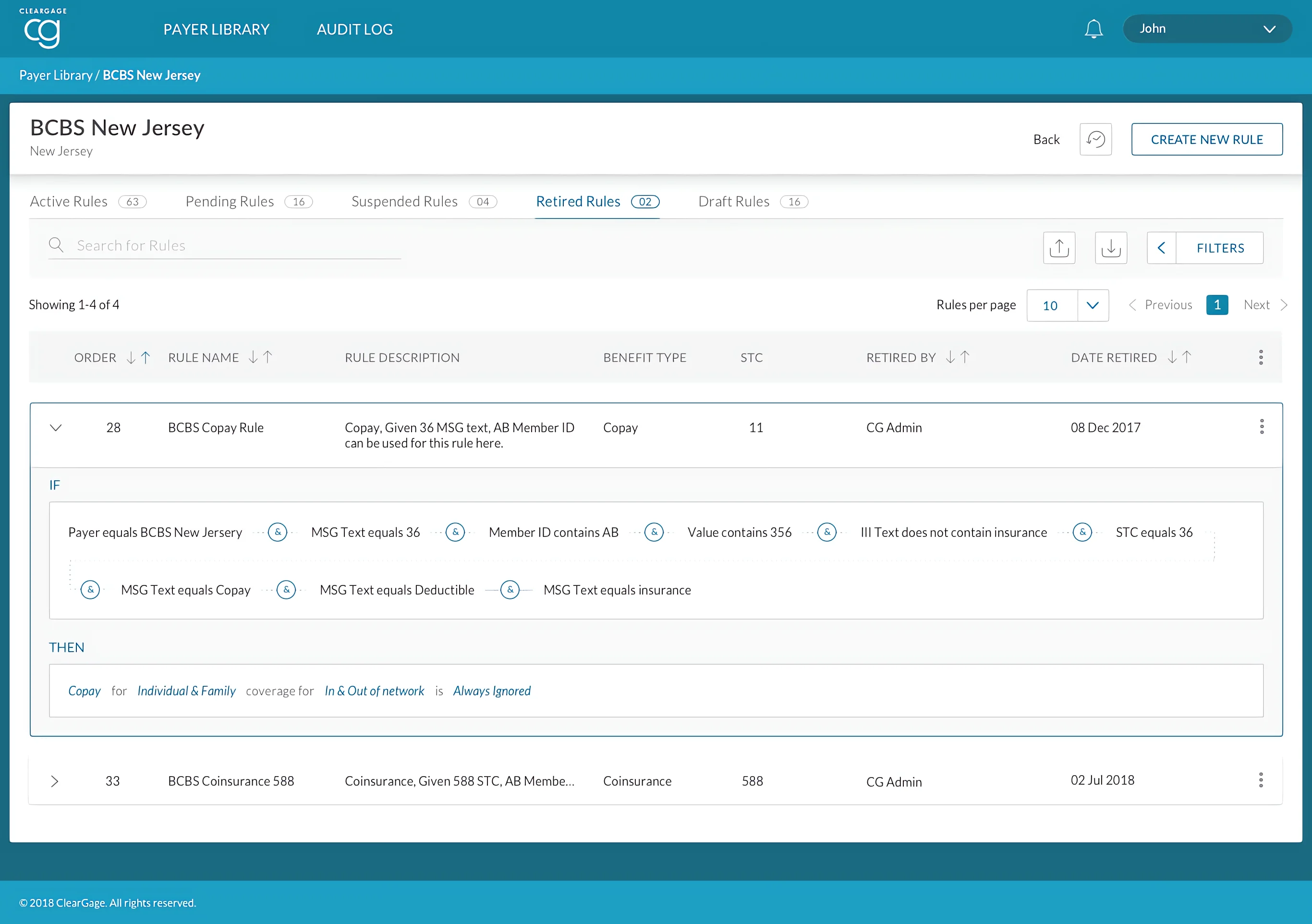
Task: Open Rules per page dropdown
Action: coord(1068,305)
